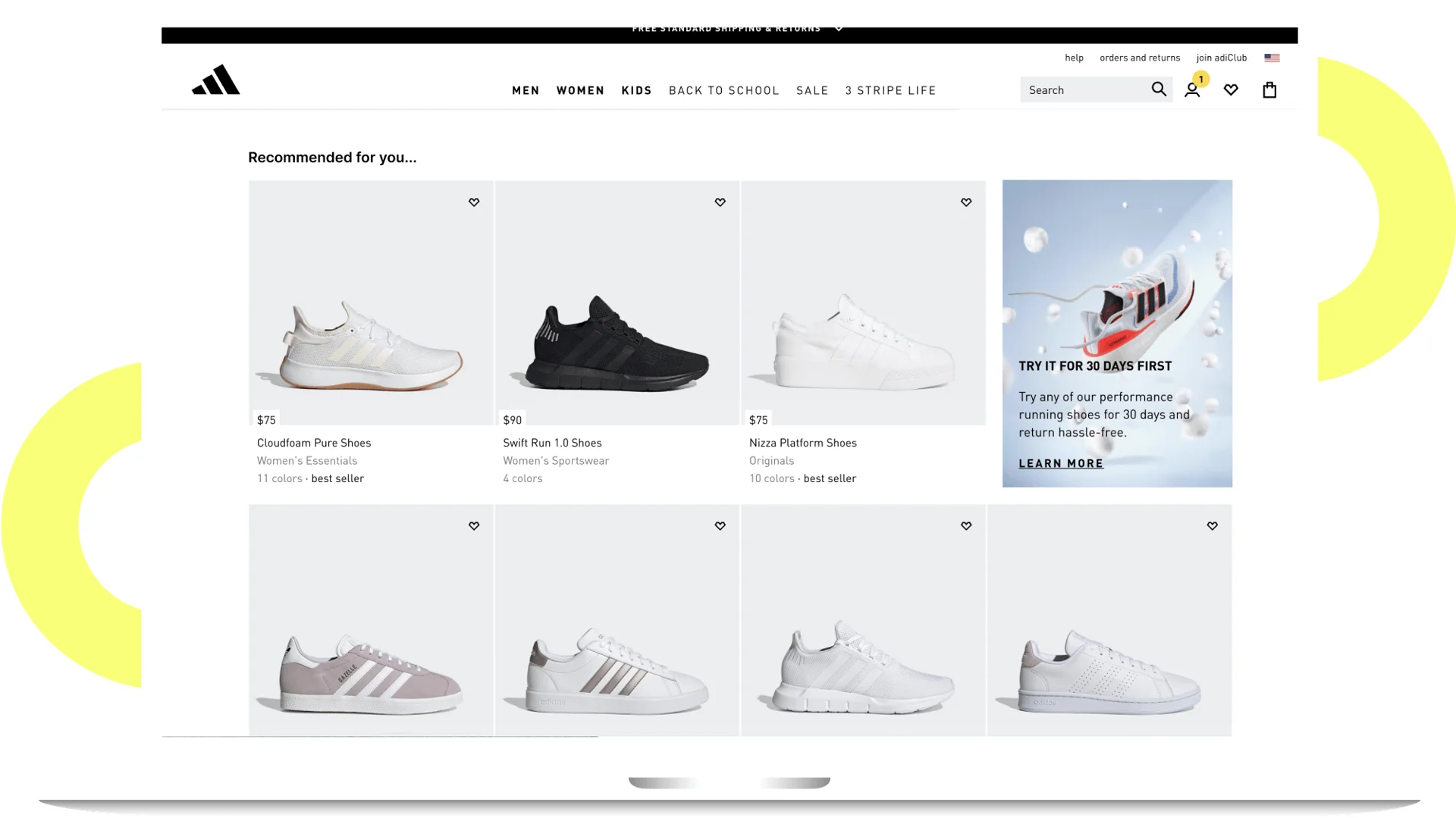
Task: Add Cloudfoam Pure Shoes to wishlist
Action: (474, 202)
